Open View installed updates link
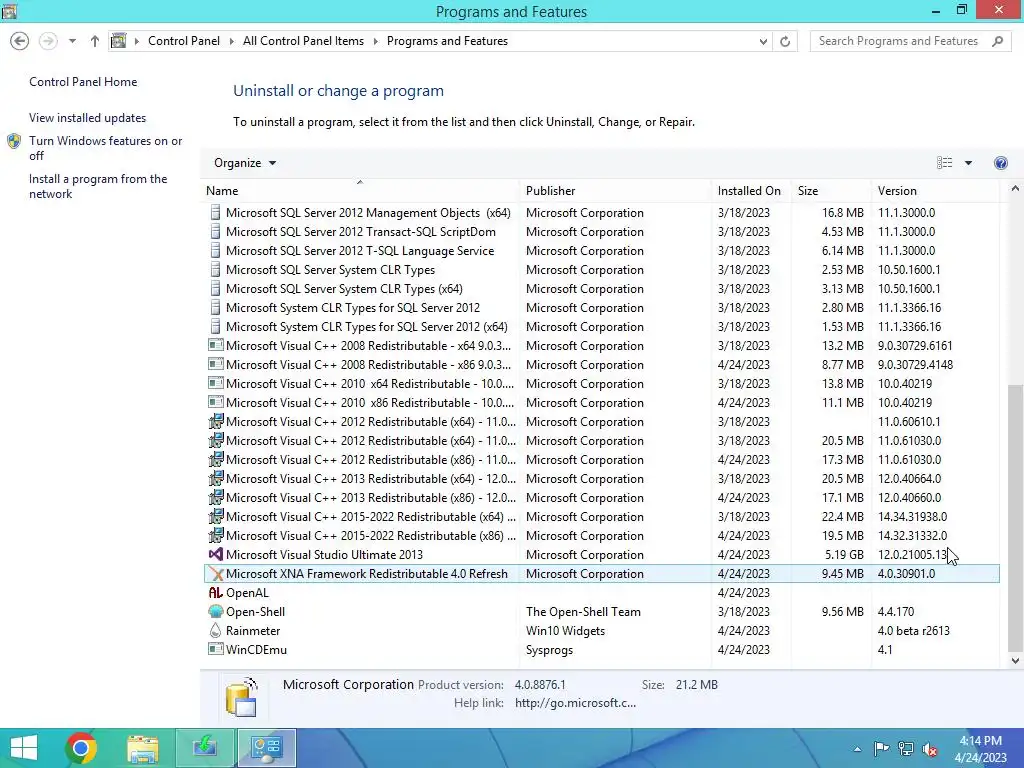Image resolution: width=1024 pixels, height=768 pixels. point(88,118)
